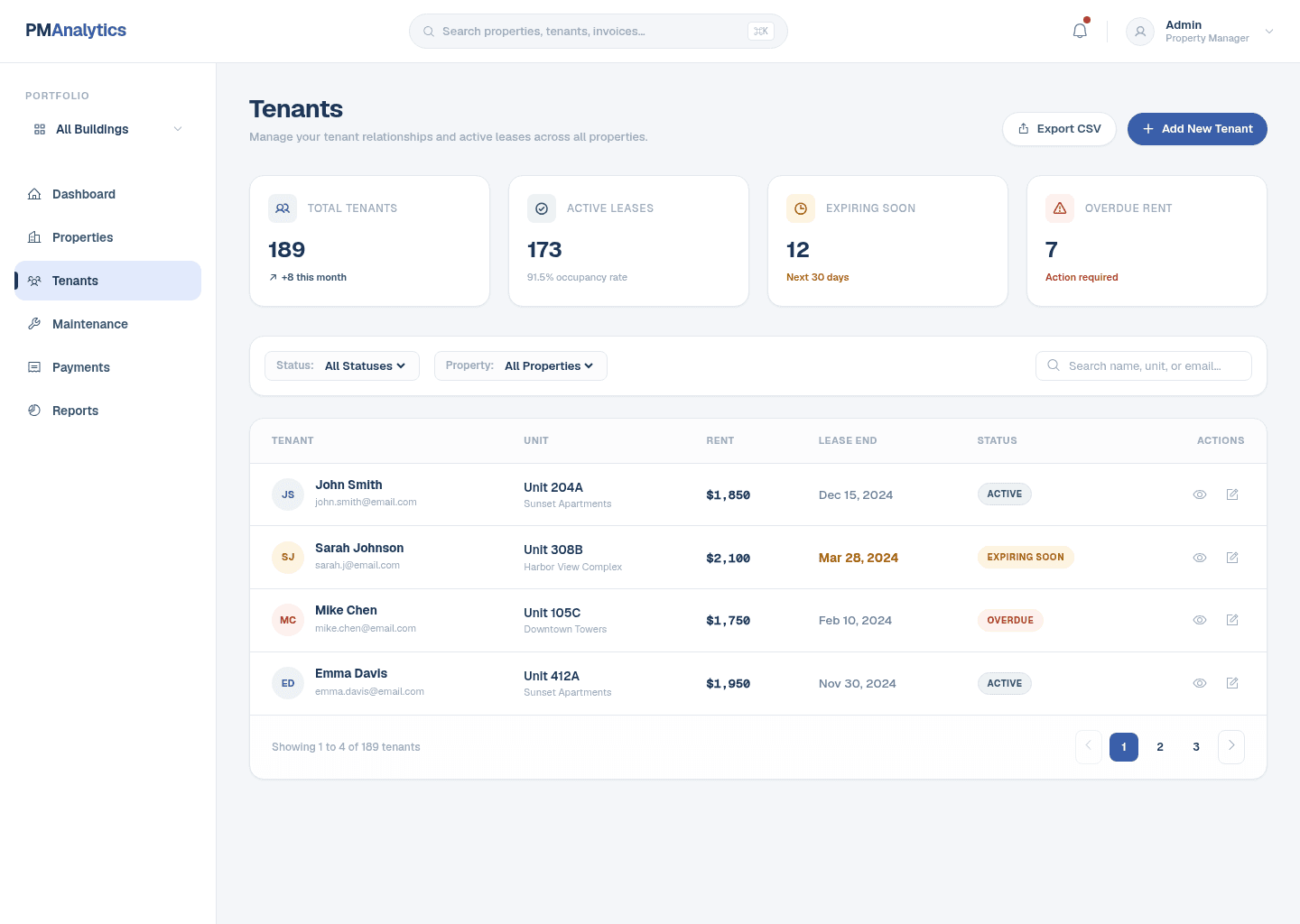
Task: Open Maintenance in the sidebar
Action: point(108,324)
